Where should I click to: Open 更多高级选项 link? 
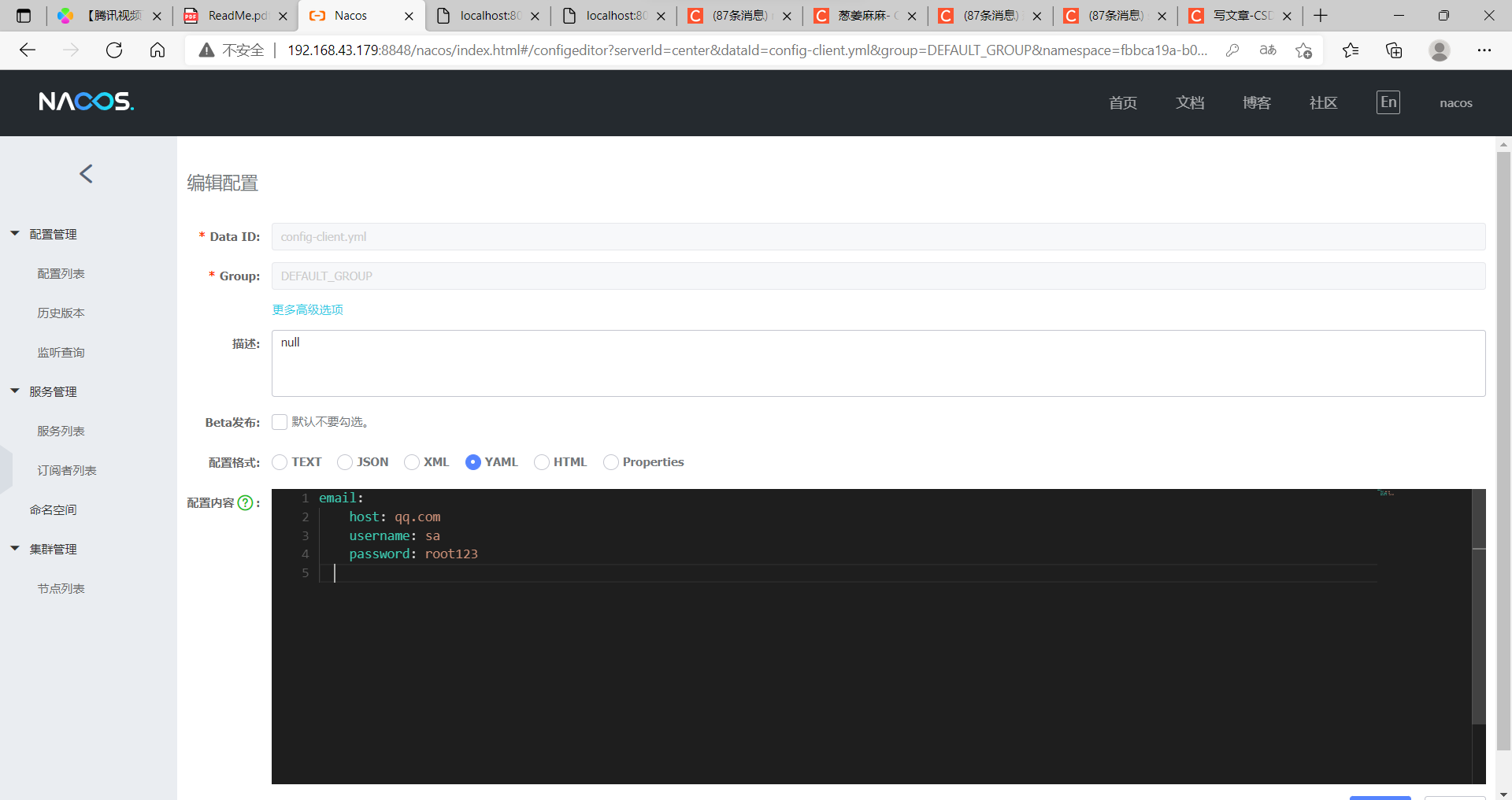pyautogui.click(x=306, y=309)
